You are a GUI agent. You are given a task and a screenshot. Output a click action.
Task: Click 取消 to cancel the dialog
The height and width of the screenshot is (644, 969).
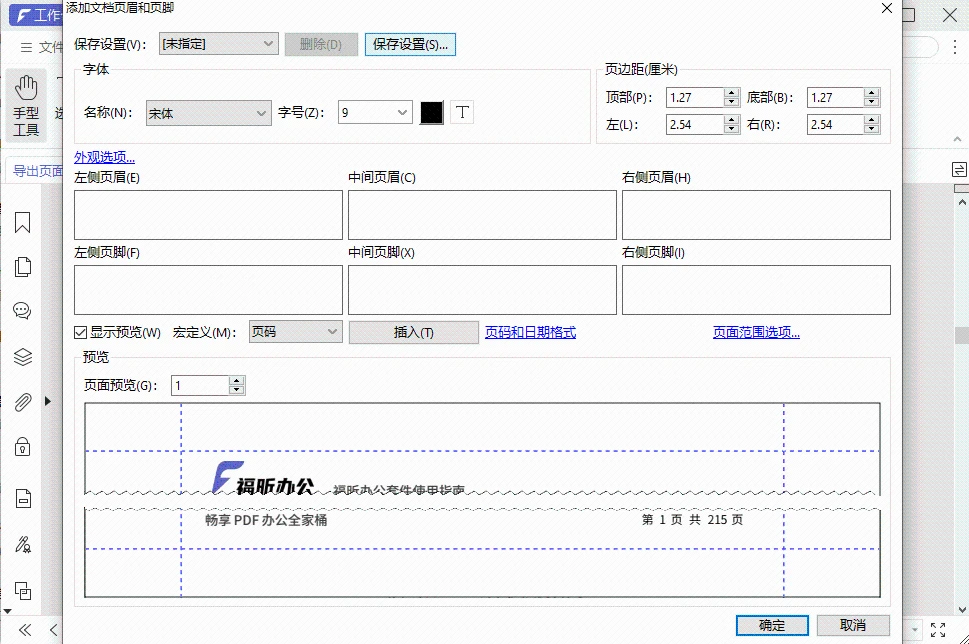pos(853,625)
